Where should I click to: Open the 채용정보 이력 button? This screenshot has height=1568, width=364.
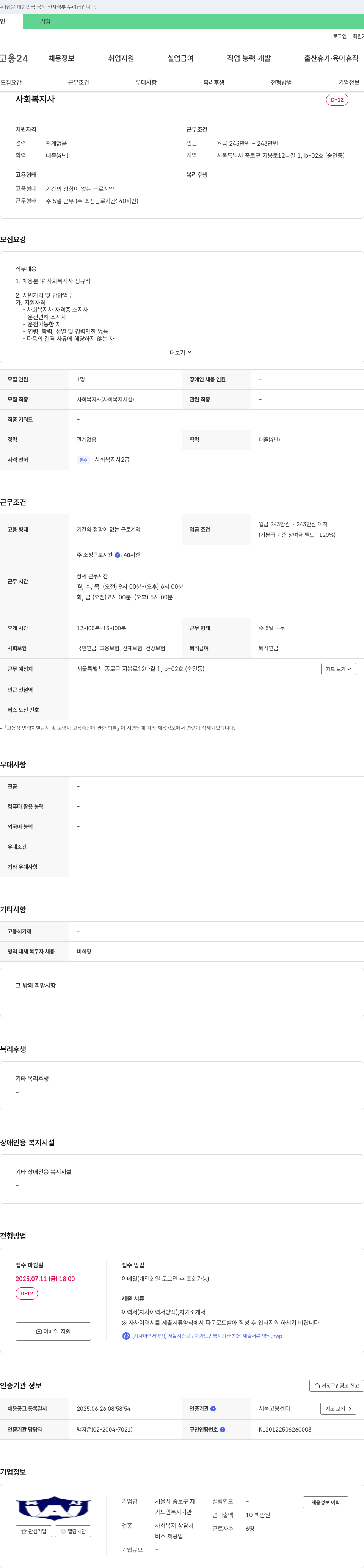tap(326, 1502)
